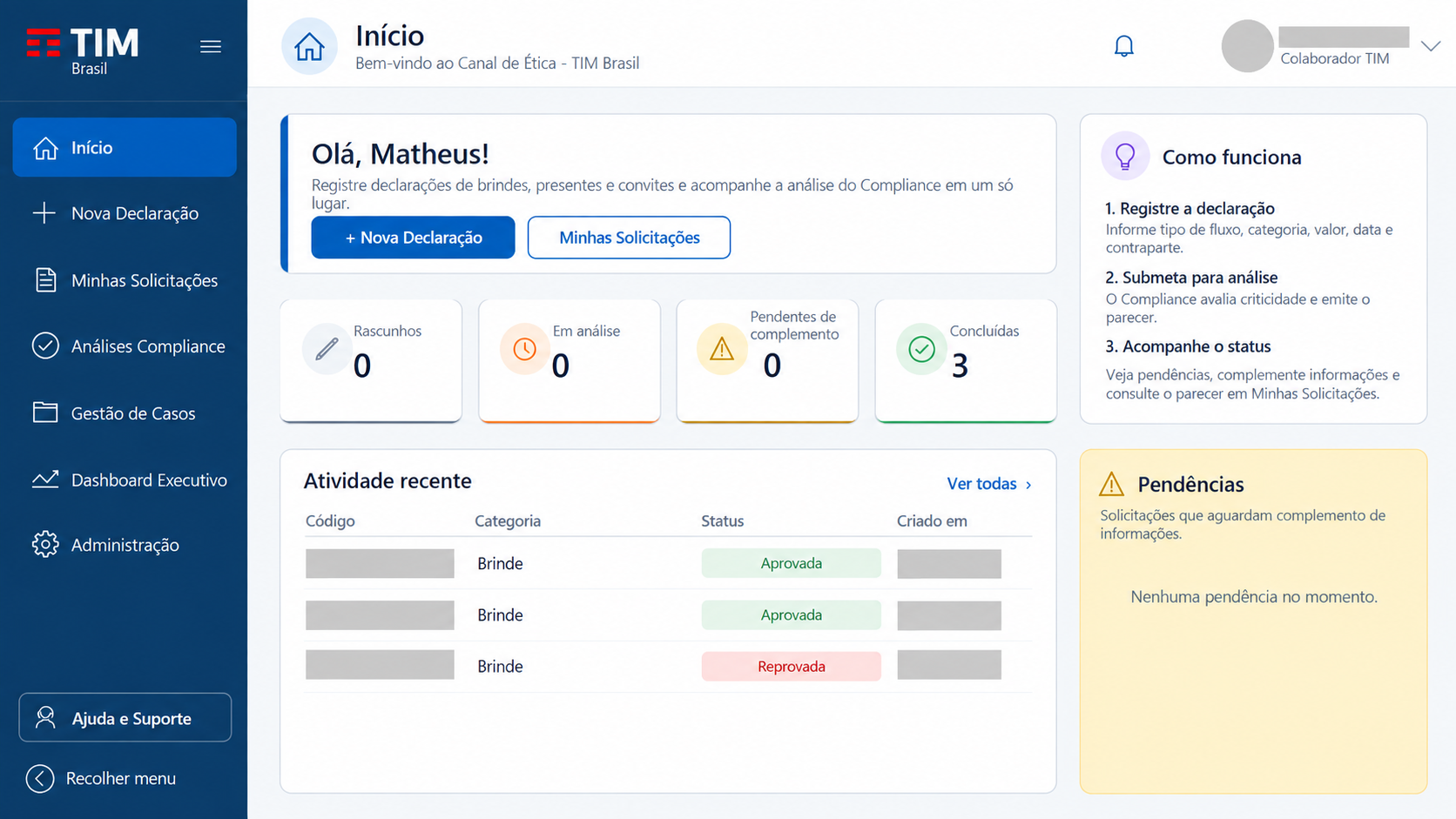Click the Como funciona lightbulb icon

point(1125,157)
